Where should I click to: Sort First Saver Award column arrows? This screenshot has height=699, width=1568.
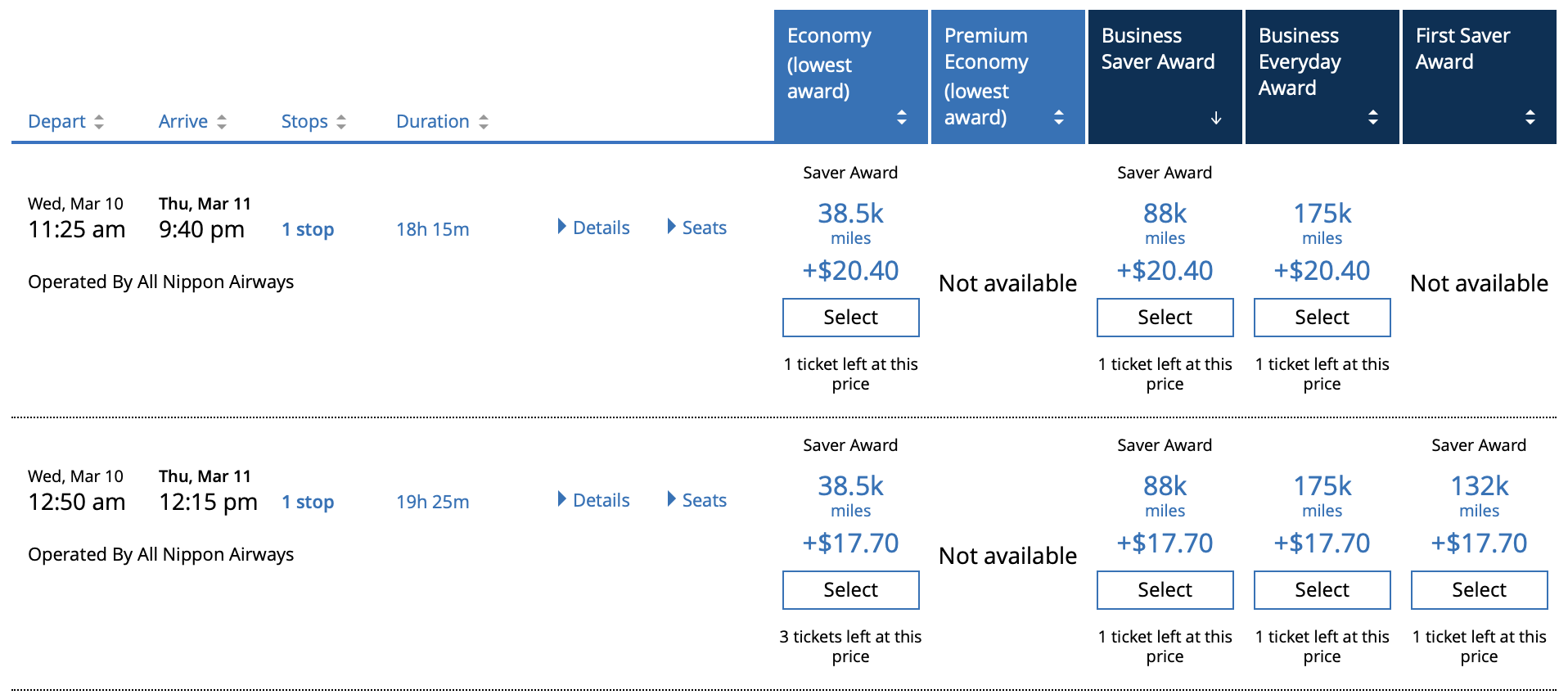coord(1530,117)
